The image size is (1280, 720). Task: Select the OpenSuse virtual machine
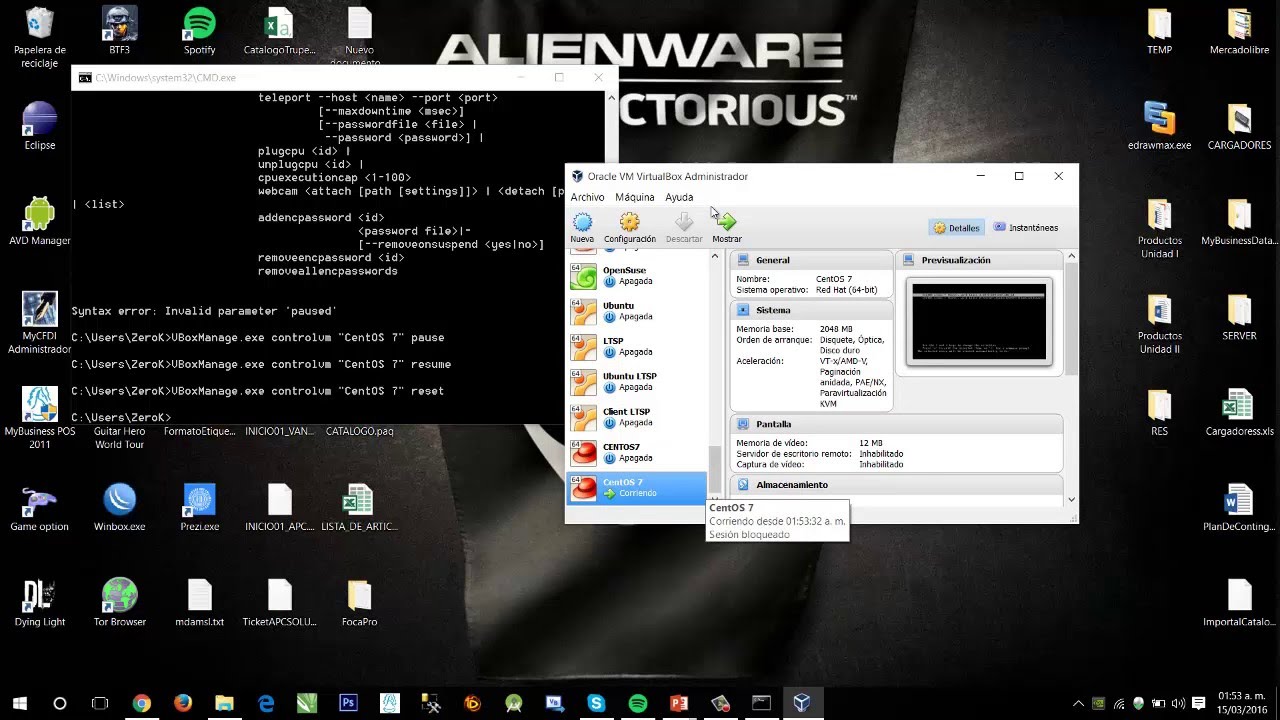[x=638, y=276]
